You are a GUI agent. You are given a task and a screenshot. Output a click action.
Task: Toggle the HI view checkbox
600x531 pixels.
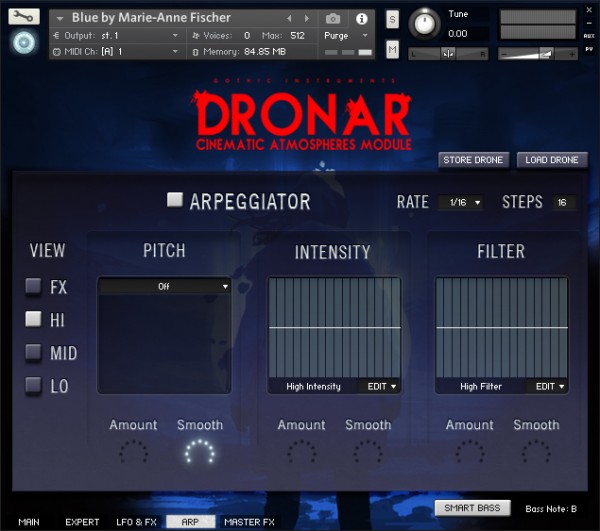pyautogui.click(x=33, y=319)
